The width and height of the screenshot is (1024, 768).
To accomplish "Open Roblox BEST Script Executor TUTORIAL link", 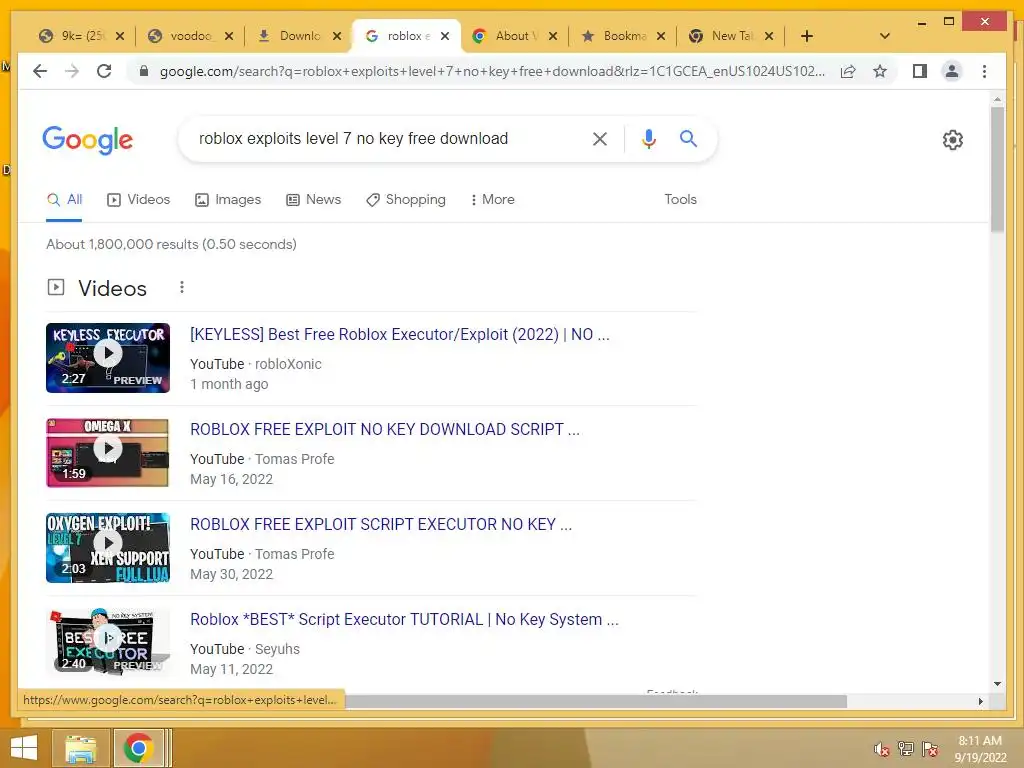I will pyautogui.click(x=404, y=619).
